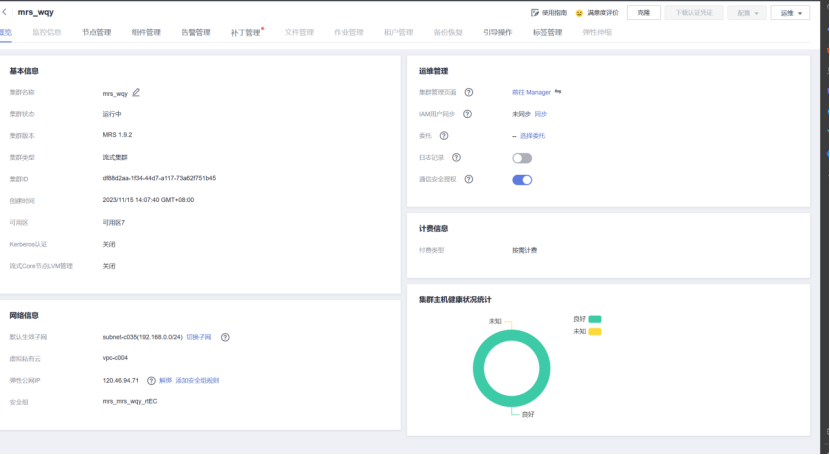
Task: Switch to the 补丁管理 tab
Action: coord(246,32)
